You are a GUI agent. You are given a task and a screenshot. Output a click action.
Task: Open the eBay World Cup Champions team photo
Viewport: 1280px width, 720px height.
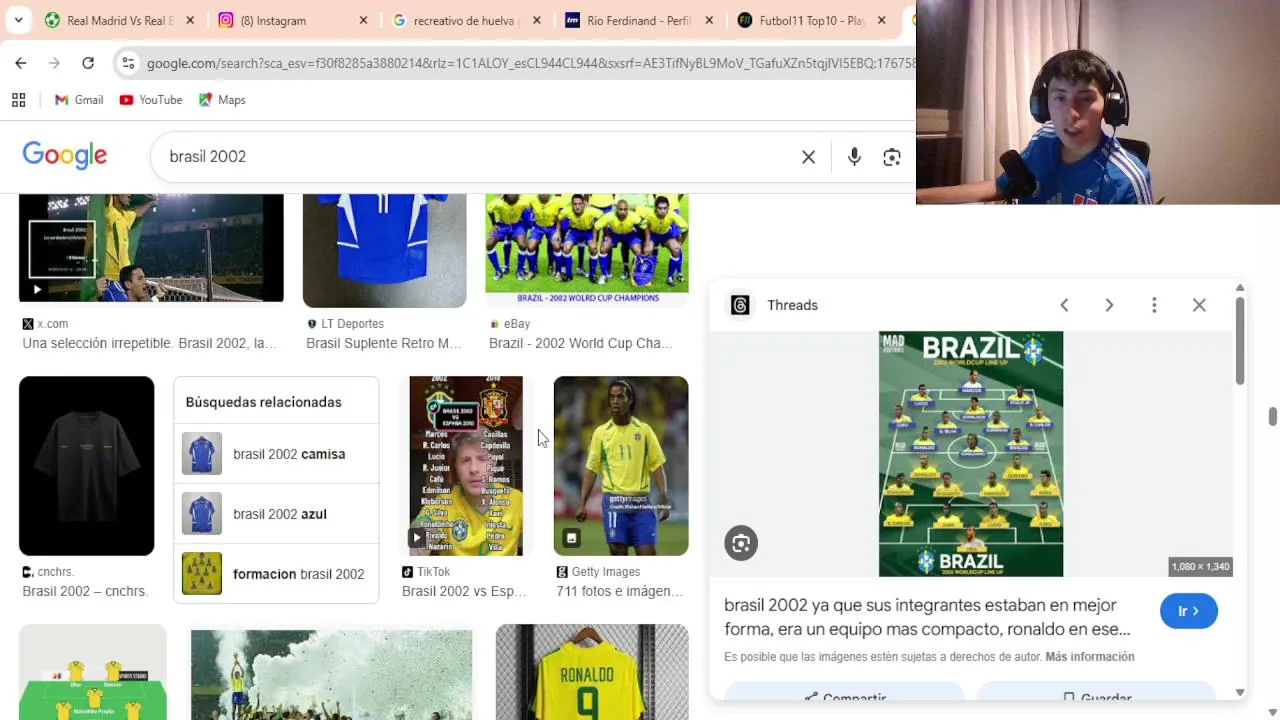[587, 249]
